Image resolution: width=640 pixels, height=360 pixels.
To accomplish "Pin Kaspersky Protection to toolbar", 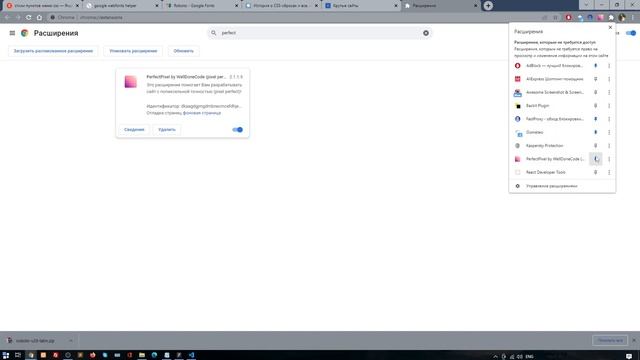I will tap(596, 146).
